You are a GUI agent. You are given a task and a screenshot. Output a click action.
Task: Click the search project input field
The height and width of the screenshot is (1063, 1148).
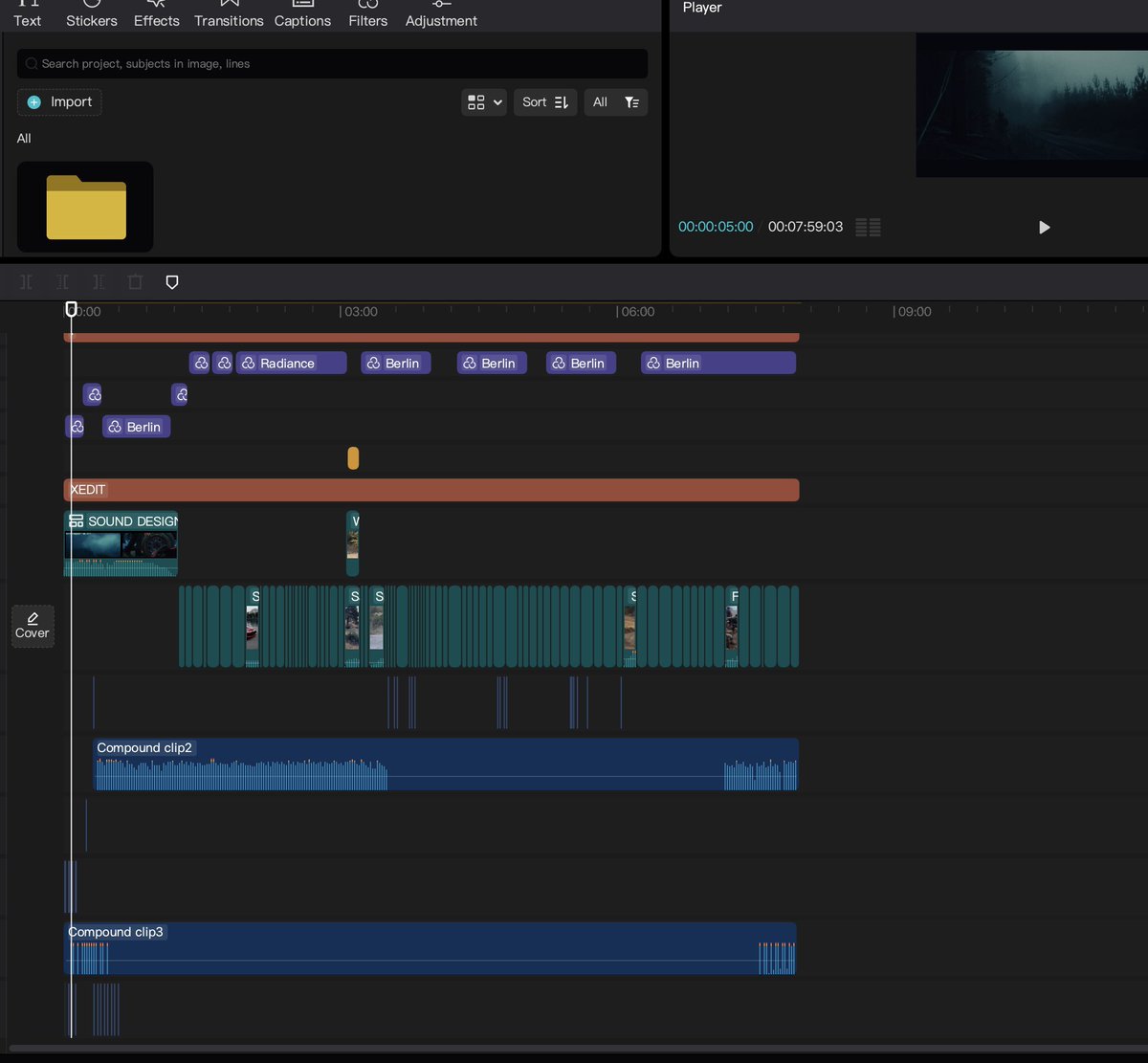tap(332, 64)
